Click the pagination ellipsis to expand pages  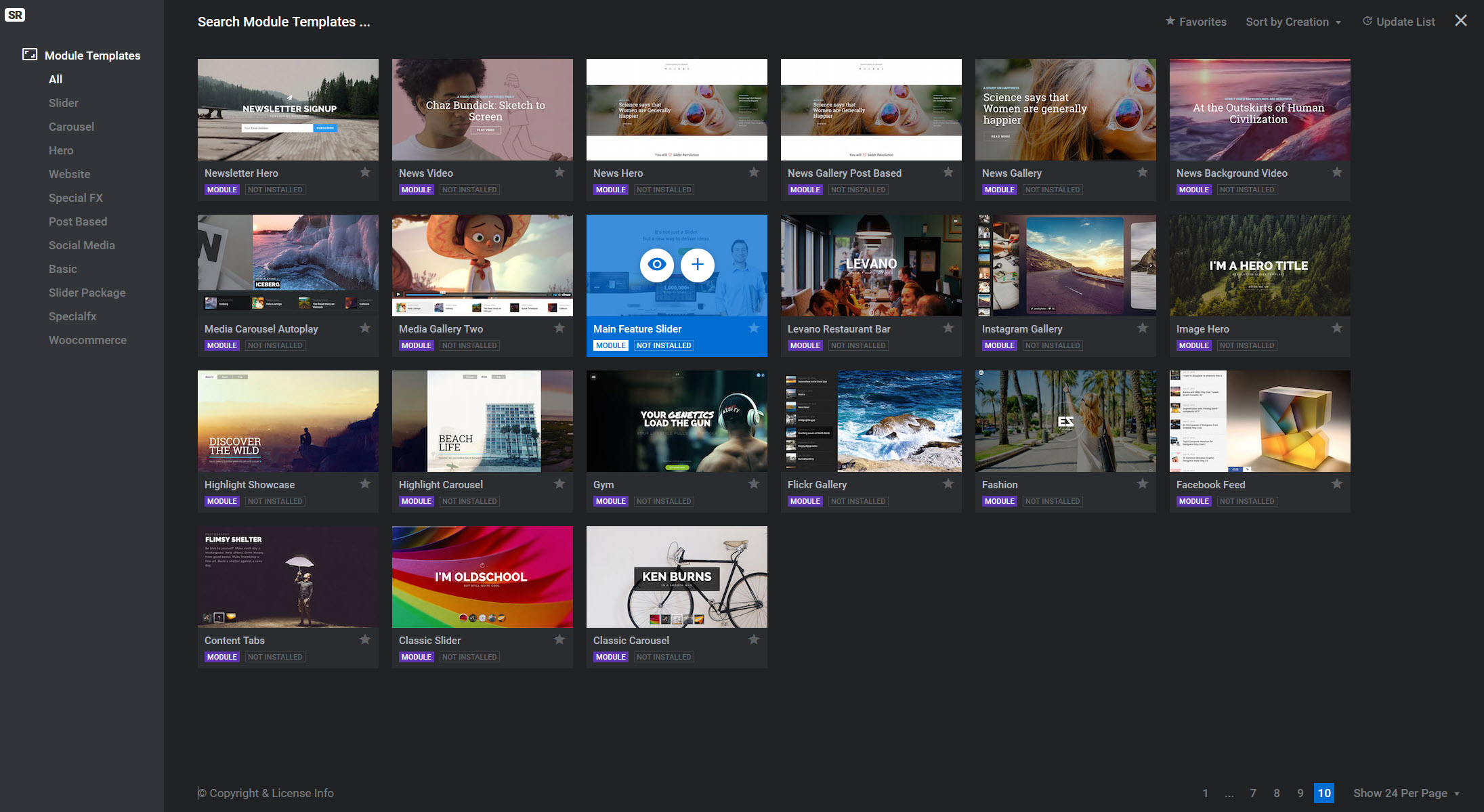(x=1229, y=793)
